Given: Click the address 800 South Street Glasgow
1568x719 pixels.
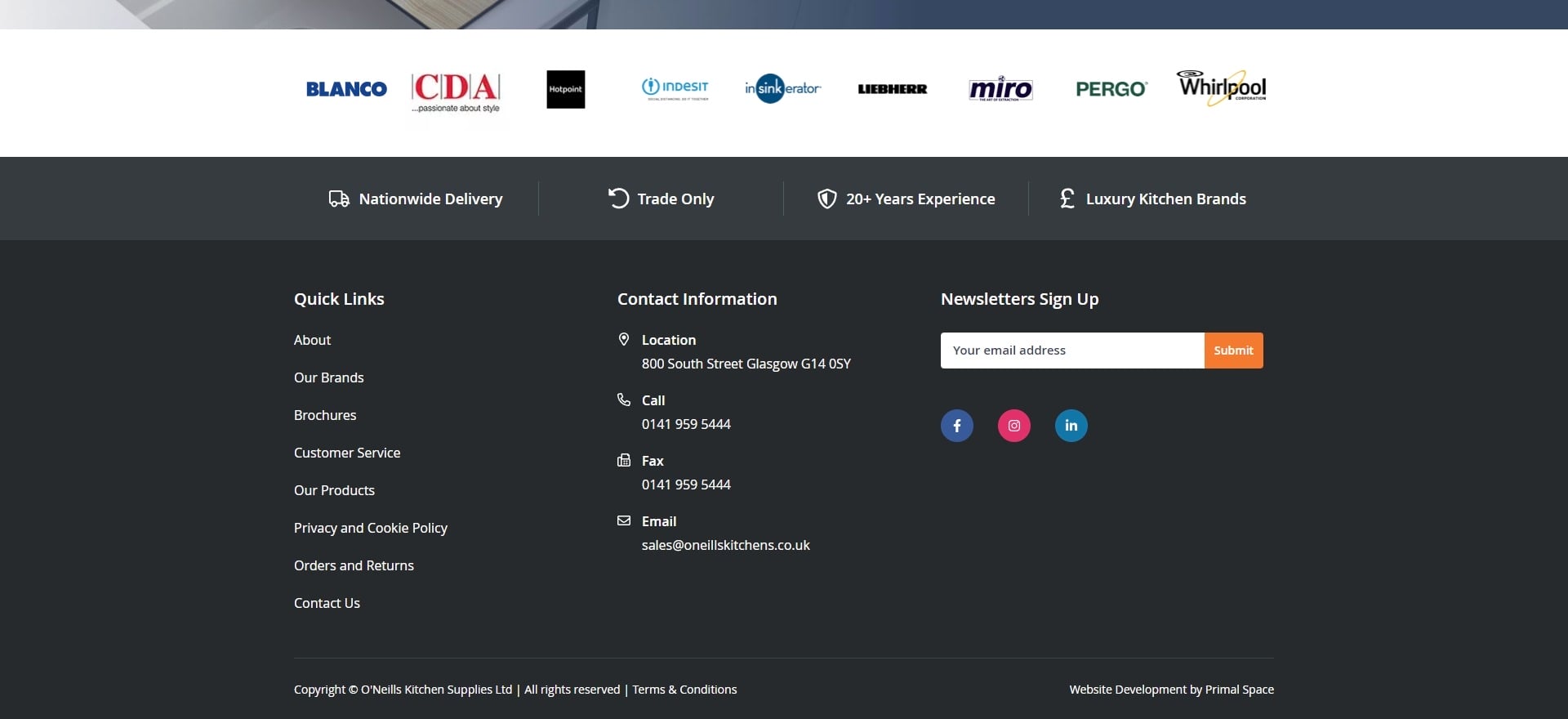Looking at the screenshot, I should click(746, 364).
